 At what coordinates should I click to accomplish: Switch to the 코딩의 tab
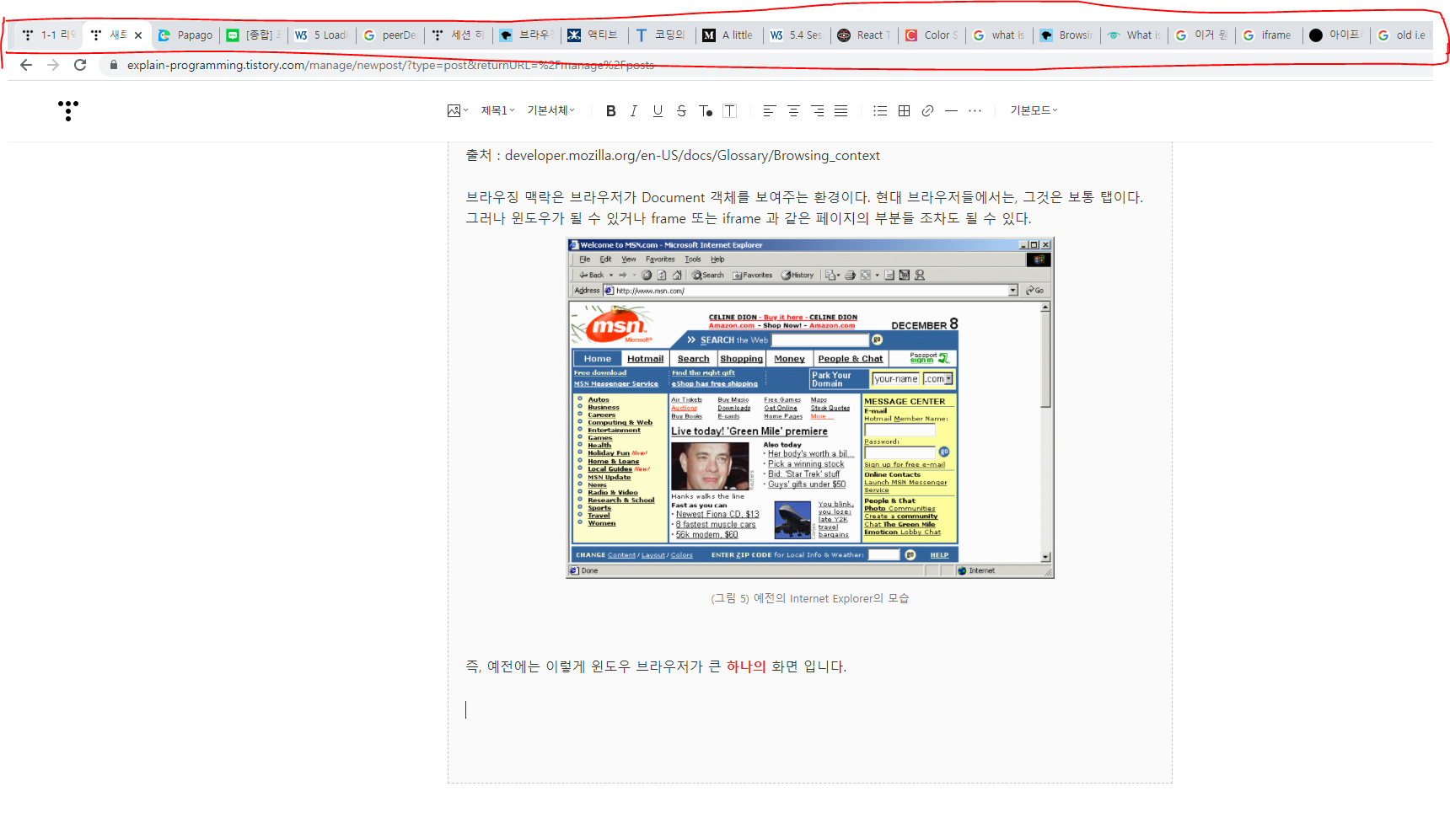point(663,35)
